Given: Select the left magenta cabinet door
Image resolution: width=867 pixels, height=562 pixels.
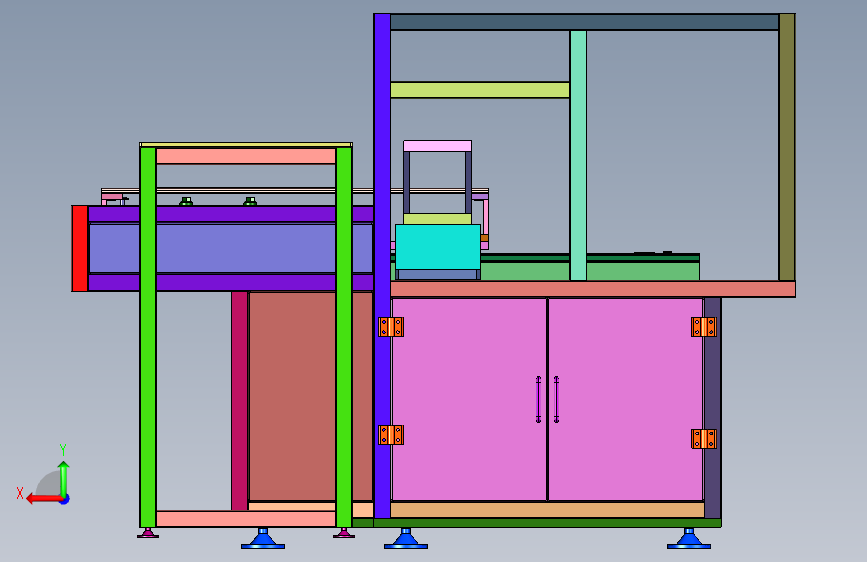Looking at the screenshot, I should pos(469,399).
